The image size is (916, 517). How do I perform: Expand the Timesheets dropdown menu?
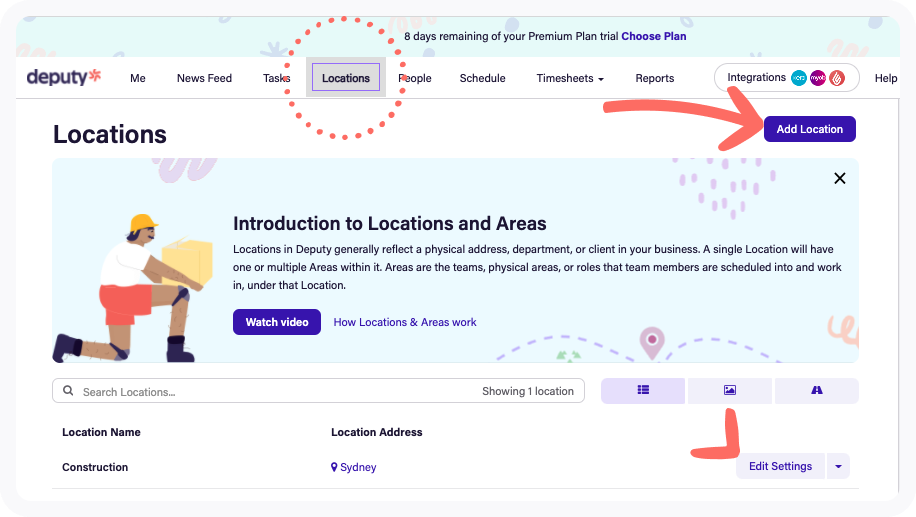569,78
